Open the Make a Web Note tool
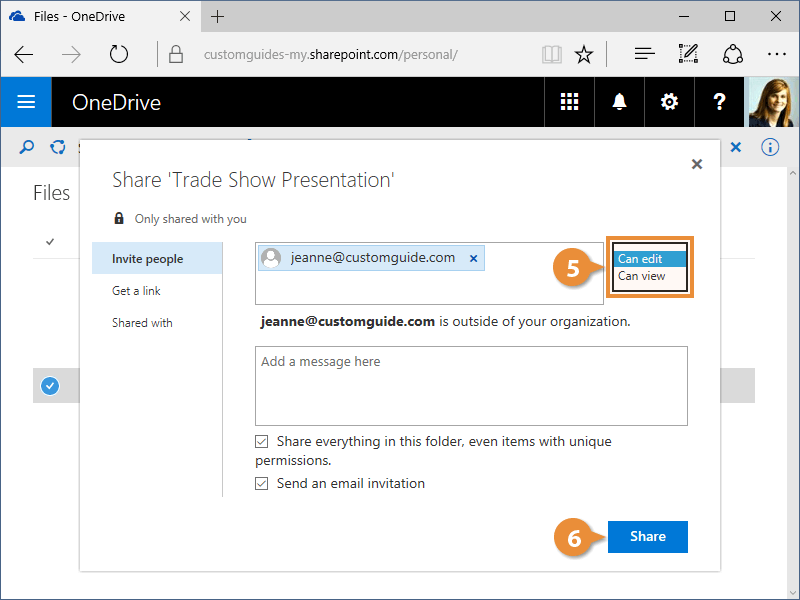 [x=688, y=54]
